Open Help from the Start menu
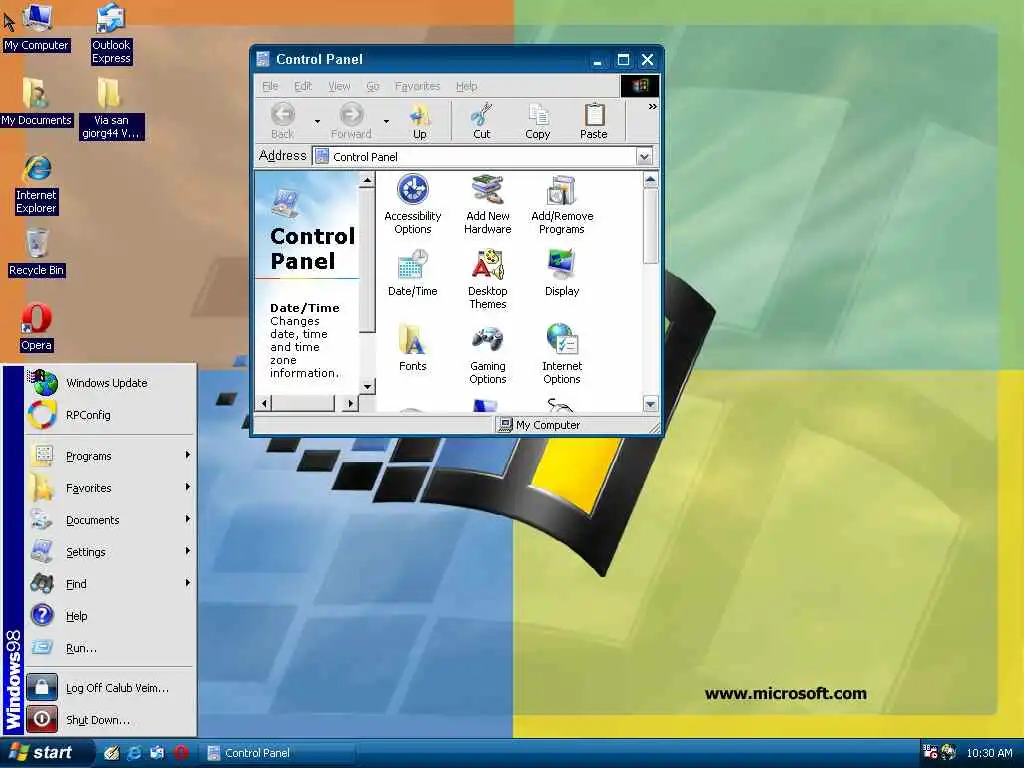This screenshot has width=1024, height=768. coord(110,616)
